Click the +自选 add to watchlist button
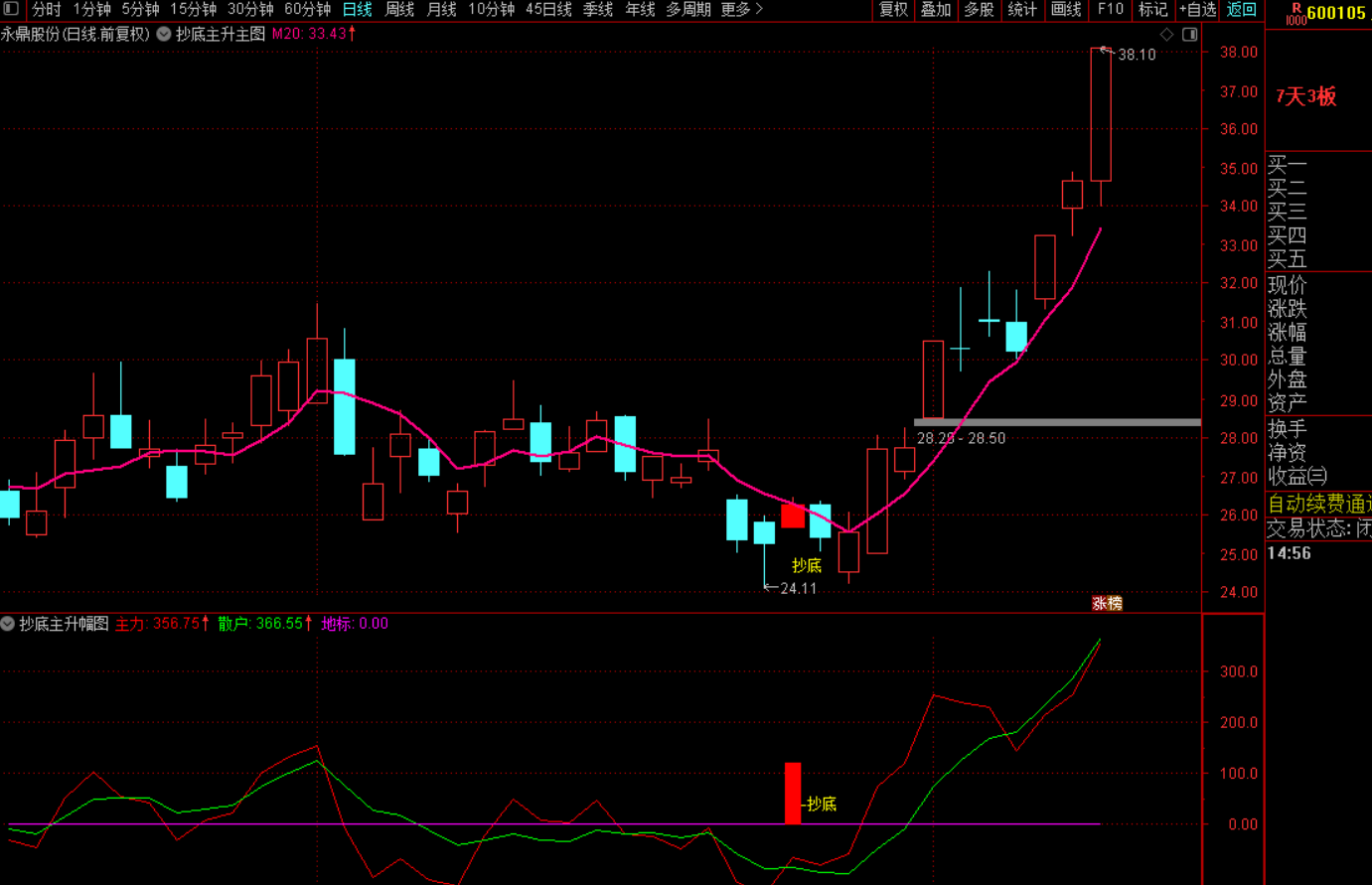The width and height of the screenshot is (1372, 885). pos(1197,10)
